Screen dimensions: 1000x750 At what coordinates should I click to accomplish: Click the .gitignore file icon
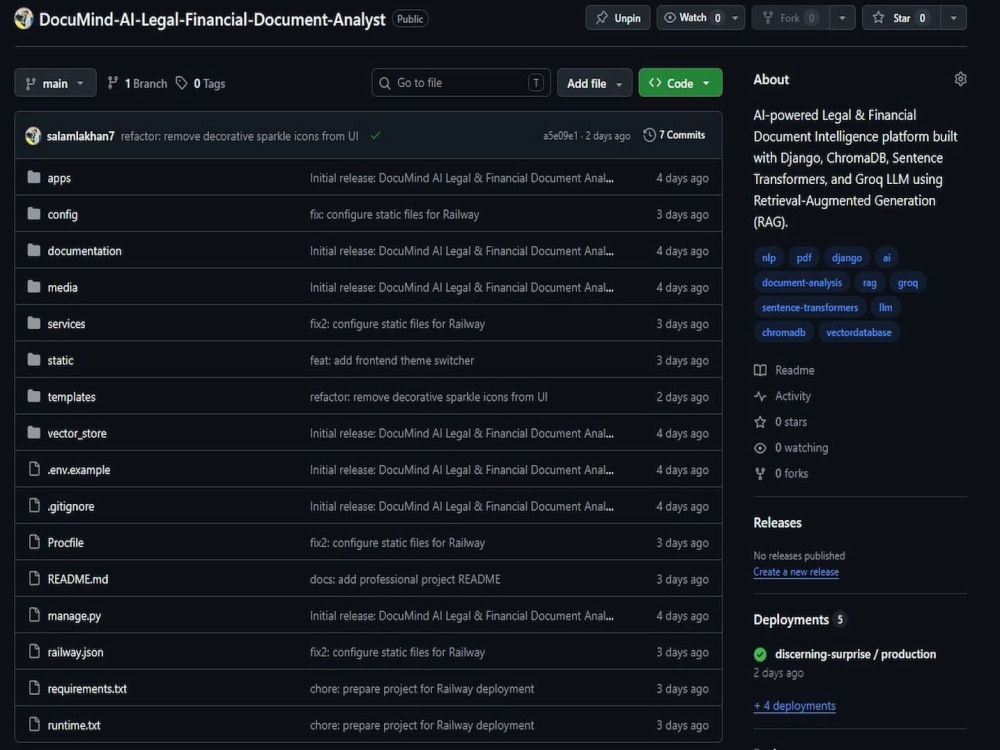(34, 505)
